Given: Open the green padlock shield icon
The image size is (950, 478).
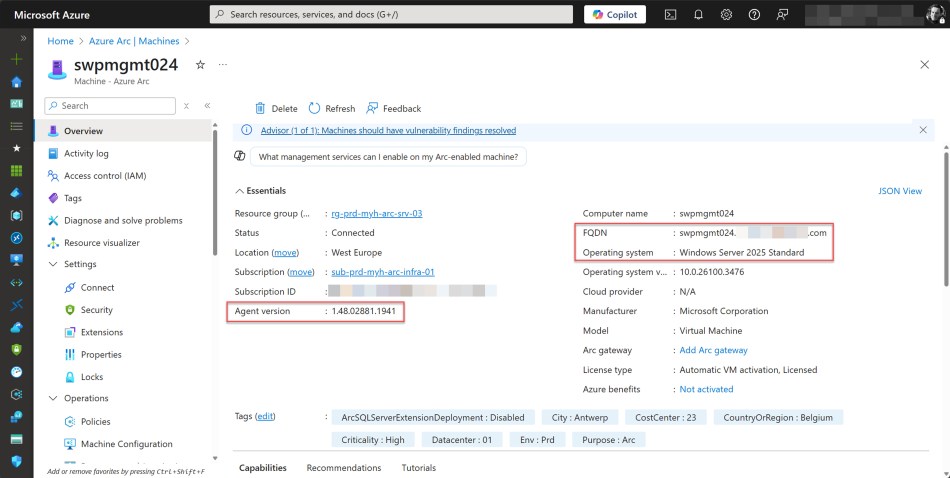Looking at the screenshot, I should [x=17, y=350].
